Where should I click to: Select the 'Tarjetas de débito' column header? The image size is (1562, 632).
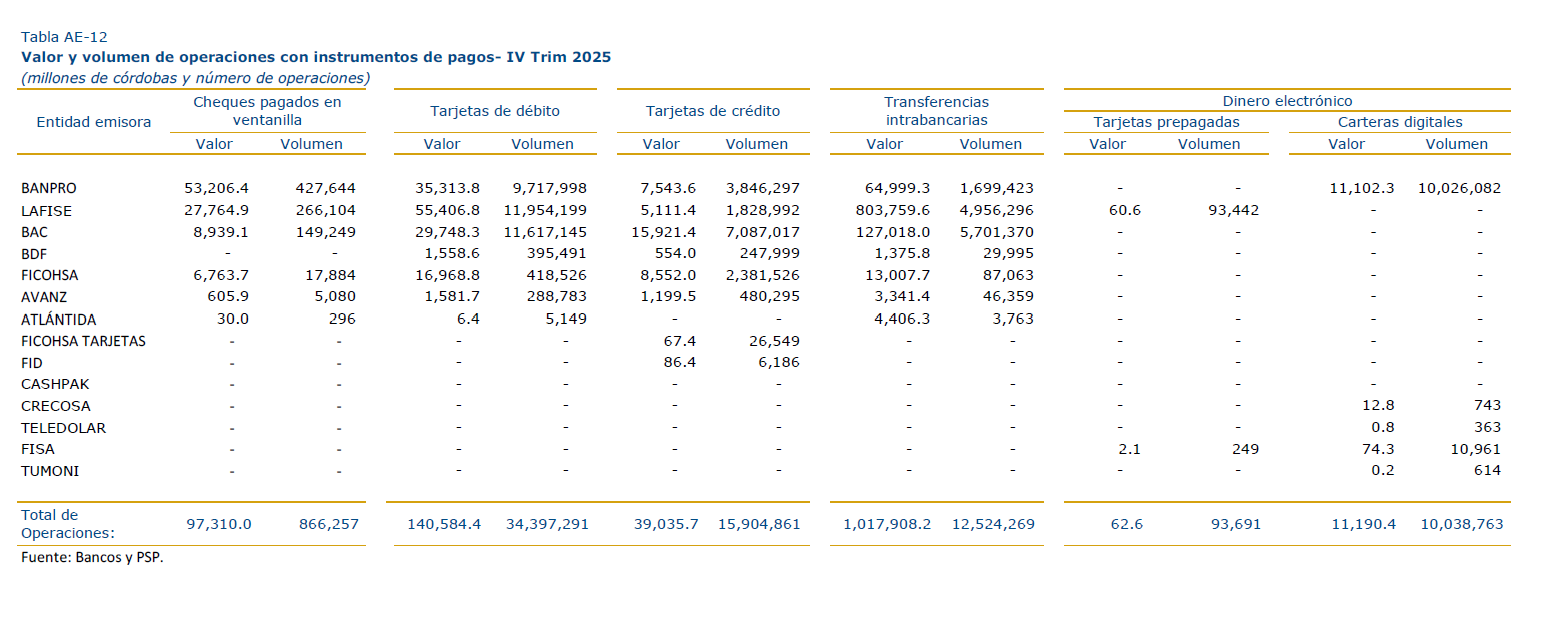(x=495, y=111)
